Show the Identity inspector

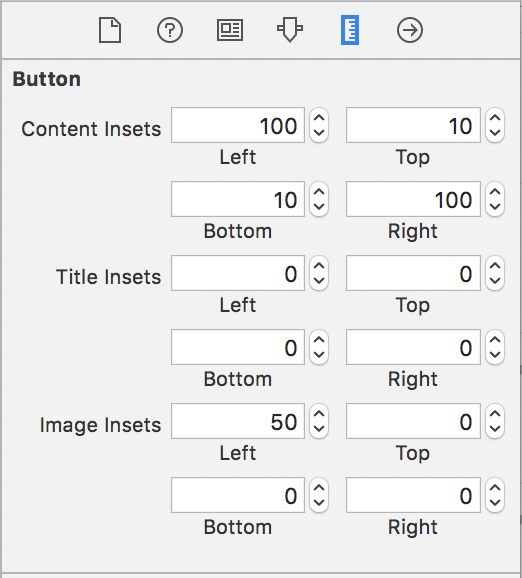230,30
